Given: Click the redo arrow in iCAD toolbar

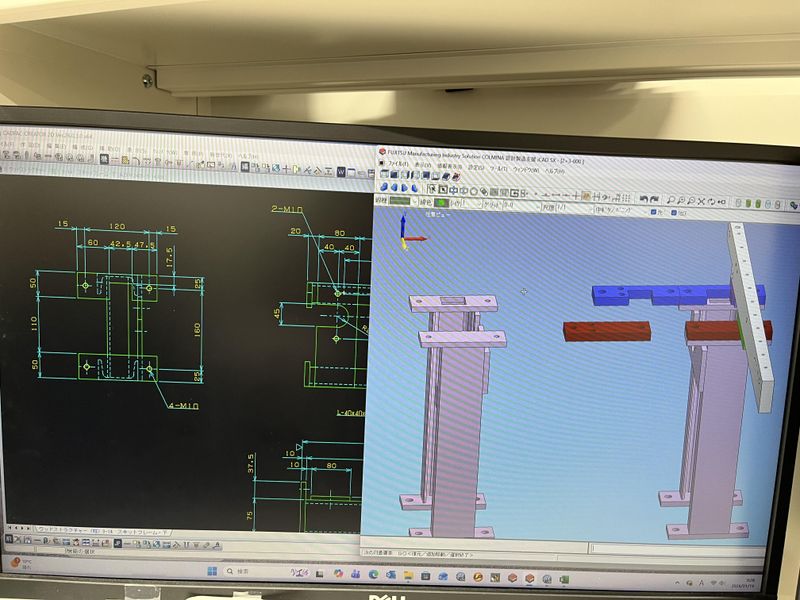Looking at the screenshot, I should [x=653, y=200].
